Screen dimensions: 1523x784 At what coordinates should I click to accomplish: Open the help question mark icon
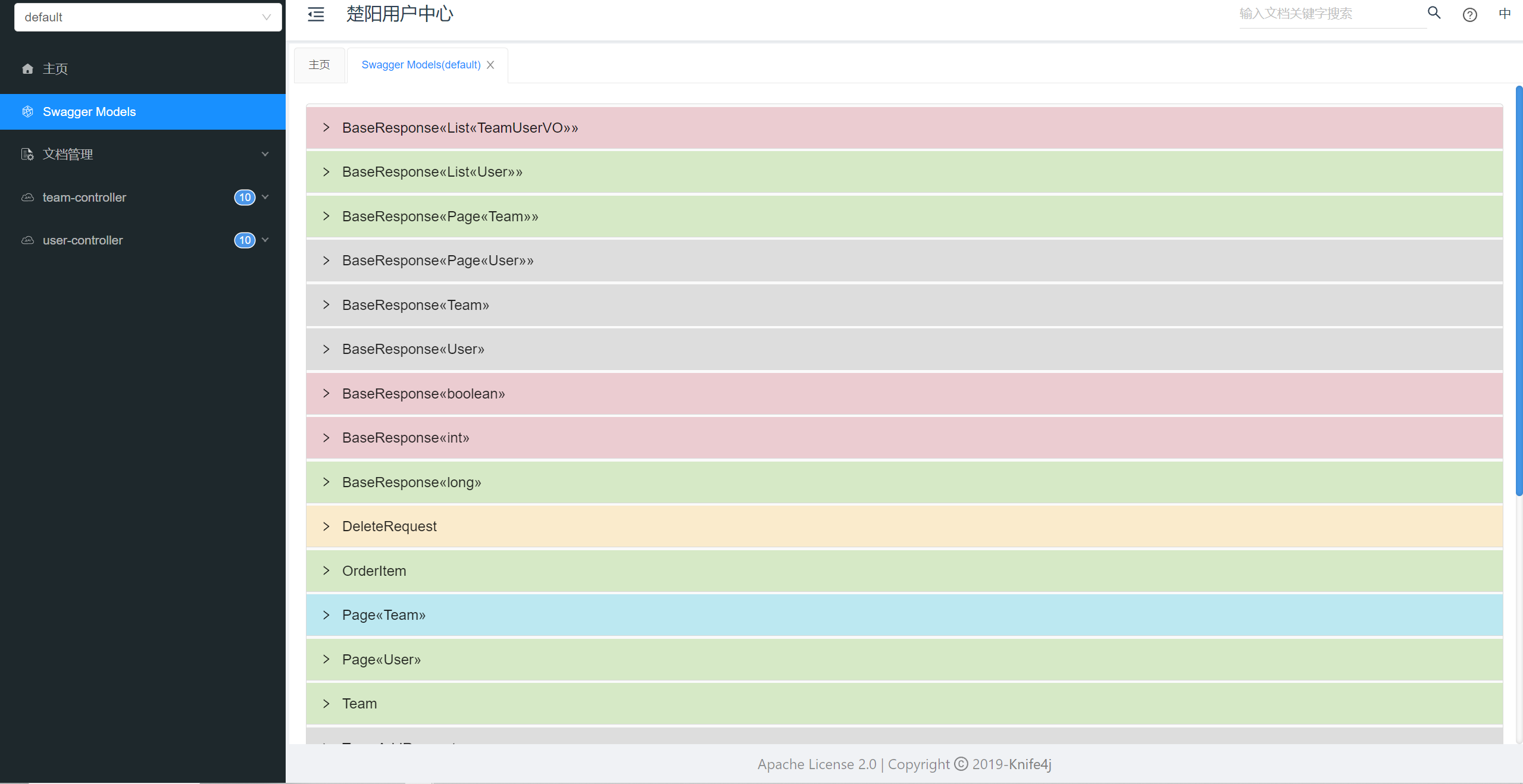pos(1469,15)
